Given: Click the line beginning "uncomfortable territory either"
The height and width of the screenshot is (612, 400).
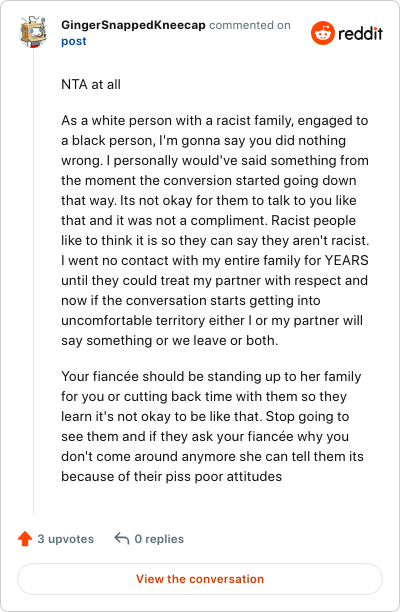Looking at the screenshot, I should tap(212, 320).
